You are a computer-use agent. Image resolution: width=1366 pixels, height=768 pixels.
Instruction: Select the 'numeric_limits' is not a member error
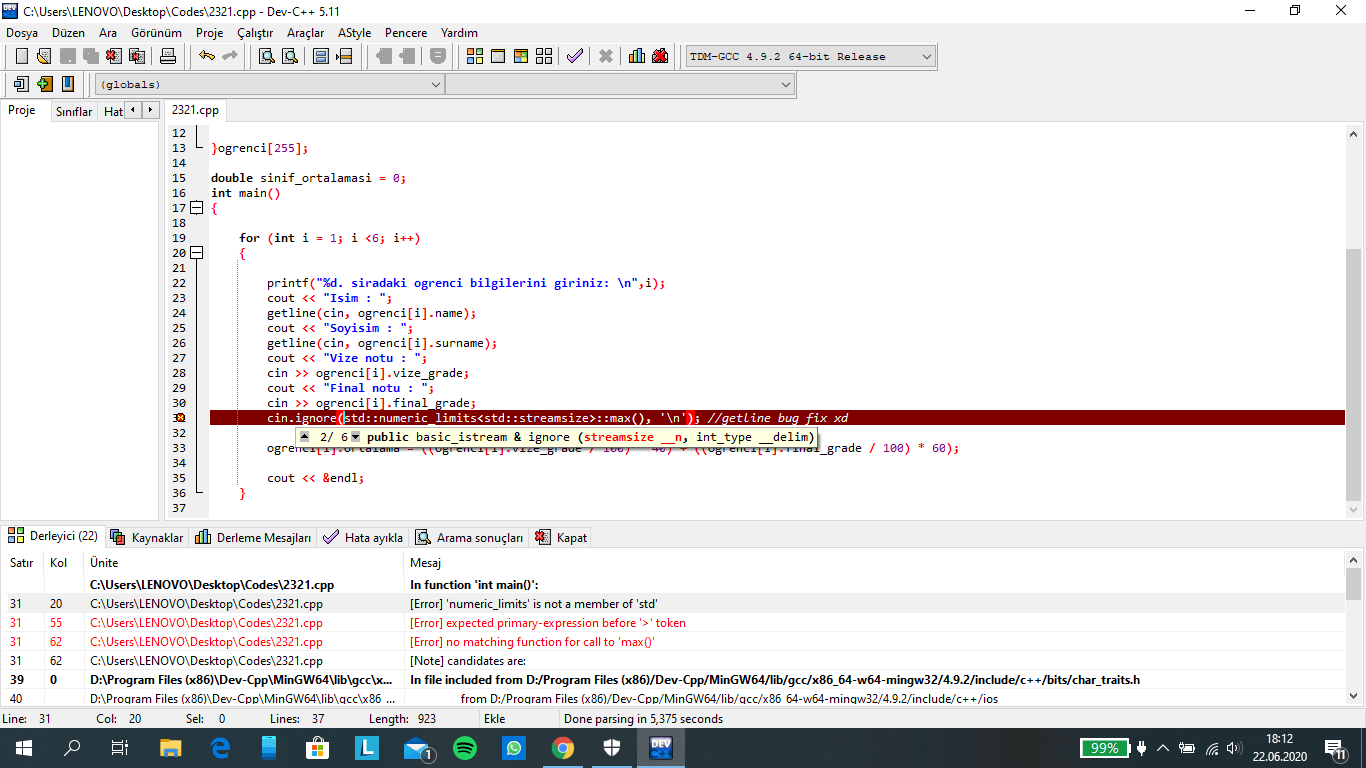click(x=672, y=604)
